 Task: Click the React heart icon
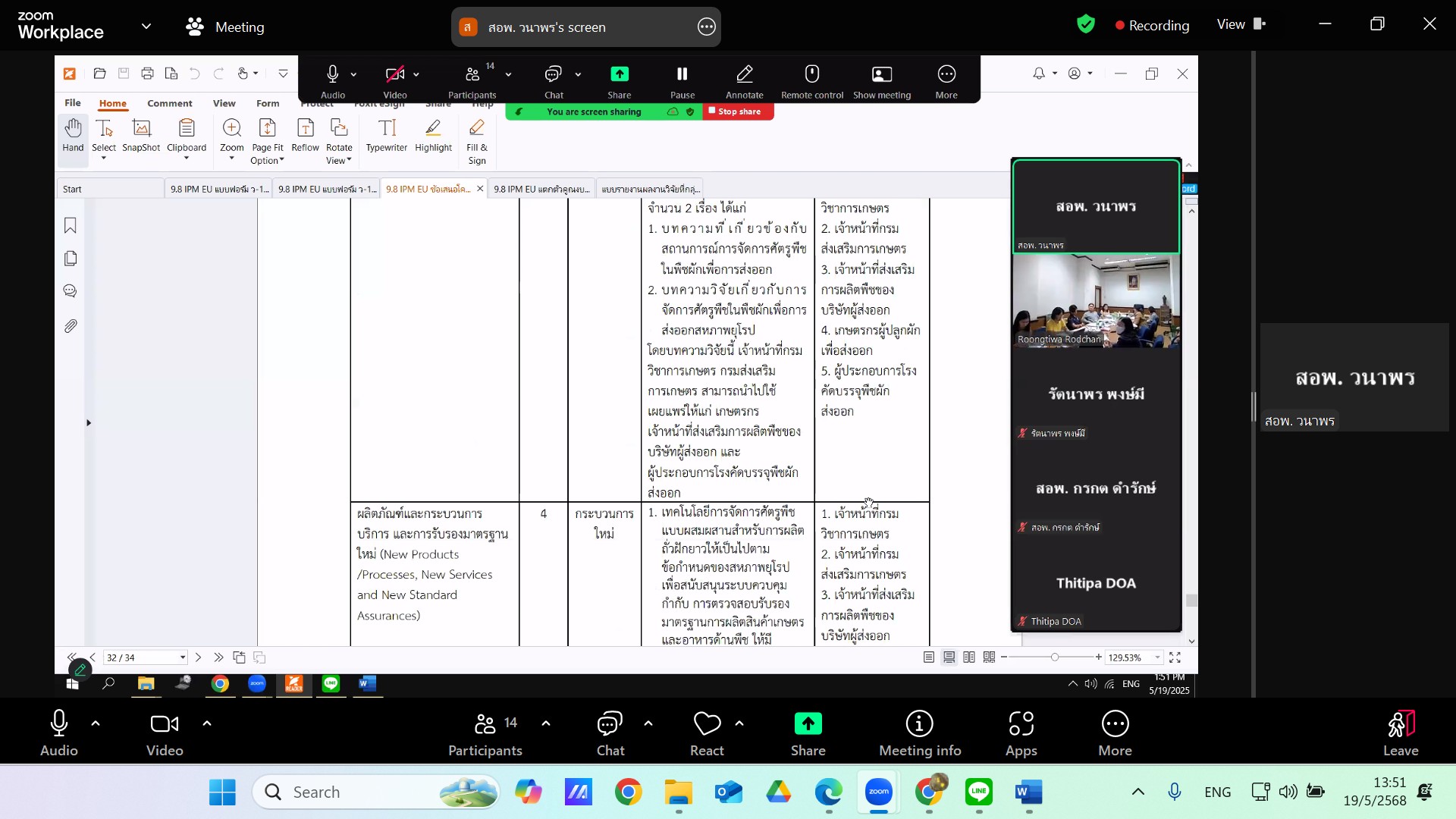[x=707, y=724]
